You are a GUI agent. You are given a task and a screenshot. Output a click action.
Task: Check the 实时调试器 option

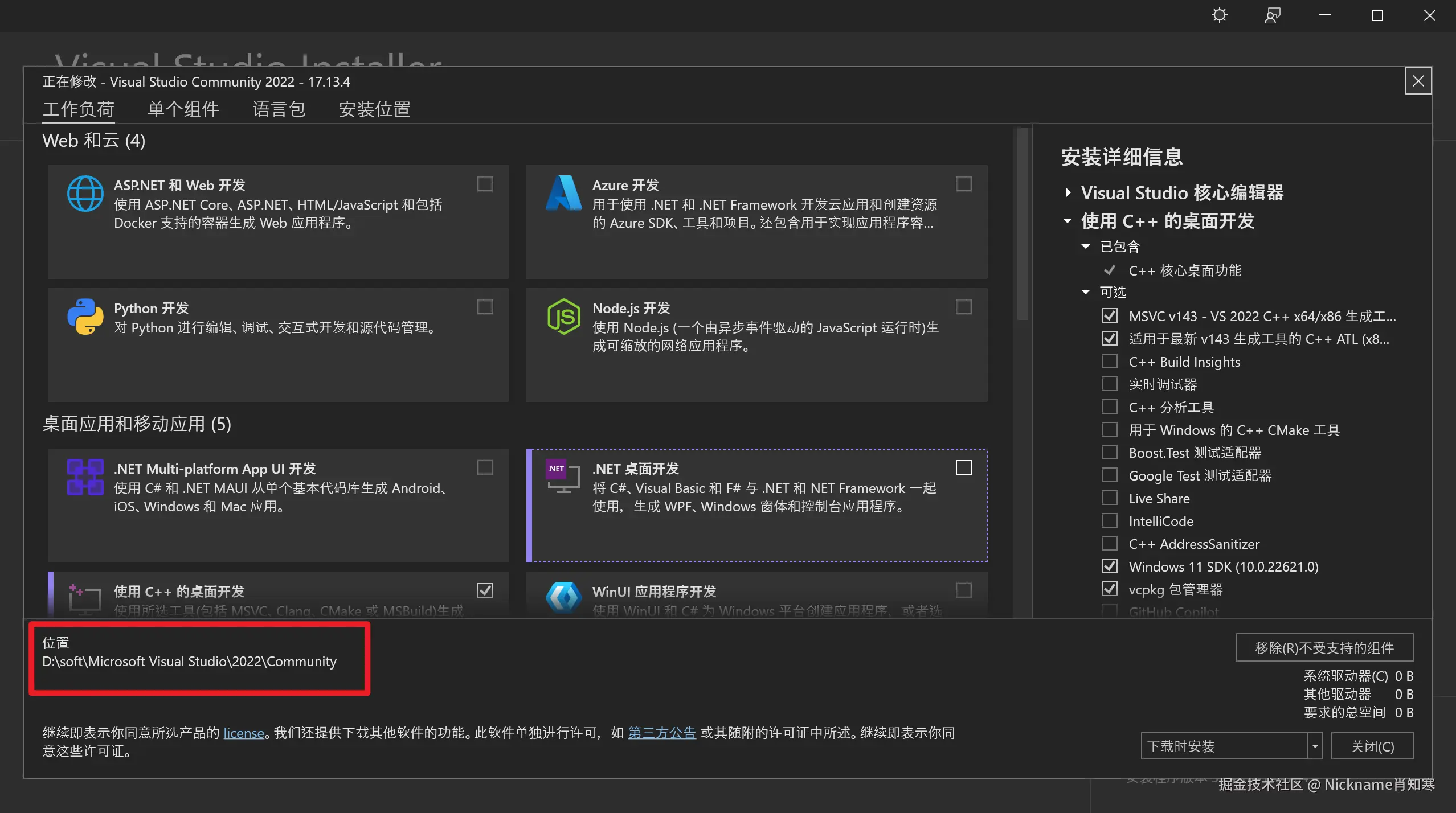[1110, 384]
